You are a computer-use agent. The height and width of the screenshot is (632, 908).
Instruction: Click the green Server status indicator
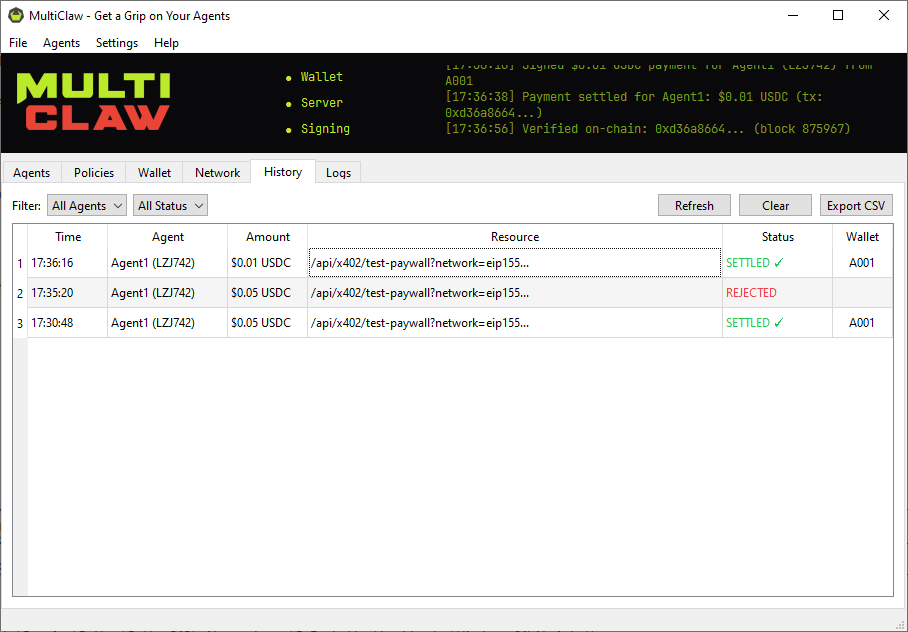point(290,102)
